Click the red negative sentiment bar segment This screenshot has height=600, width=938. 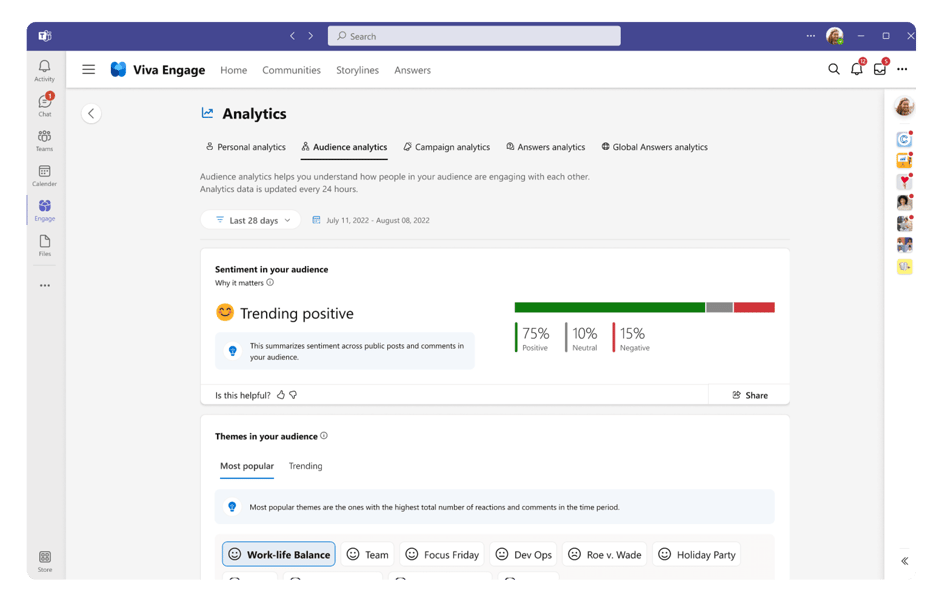[x=754, y=307]
